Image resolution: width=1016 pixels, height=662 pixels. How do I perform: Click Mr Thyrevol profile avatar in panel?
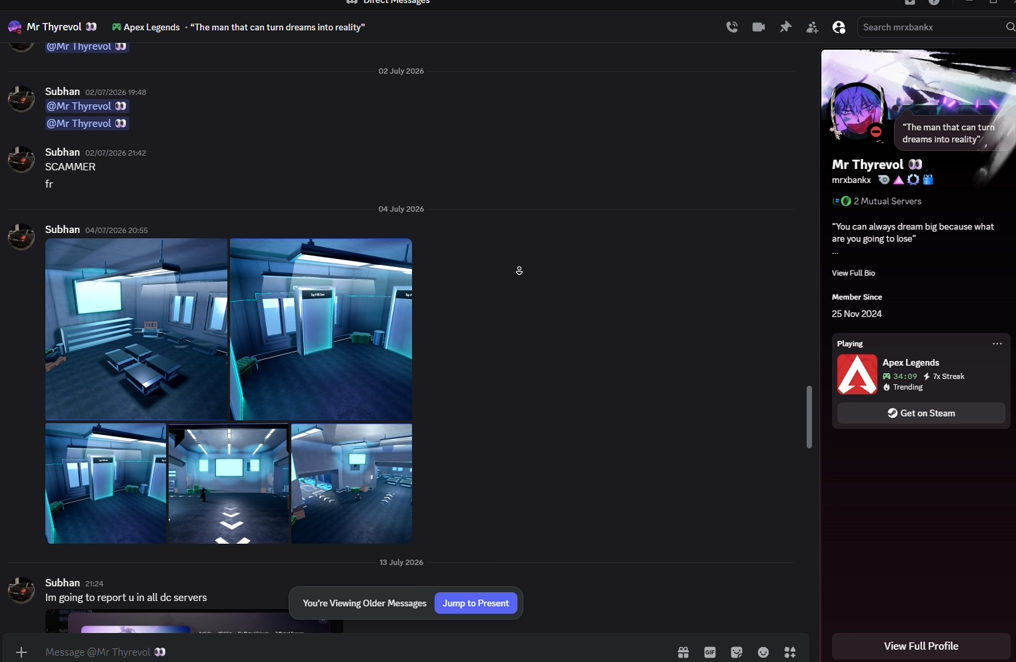tap(857, 111)
